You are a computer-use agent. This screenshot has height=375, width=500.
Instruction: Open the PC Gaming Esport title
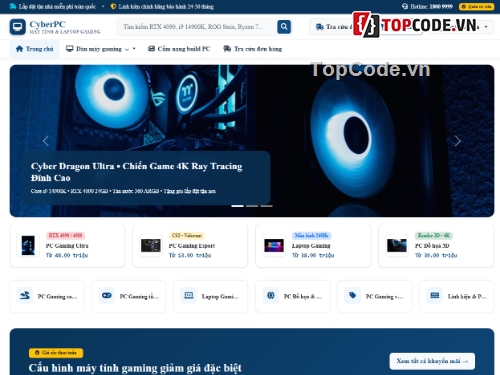(192, 246)
